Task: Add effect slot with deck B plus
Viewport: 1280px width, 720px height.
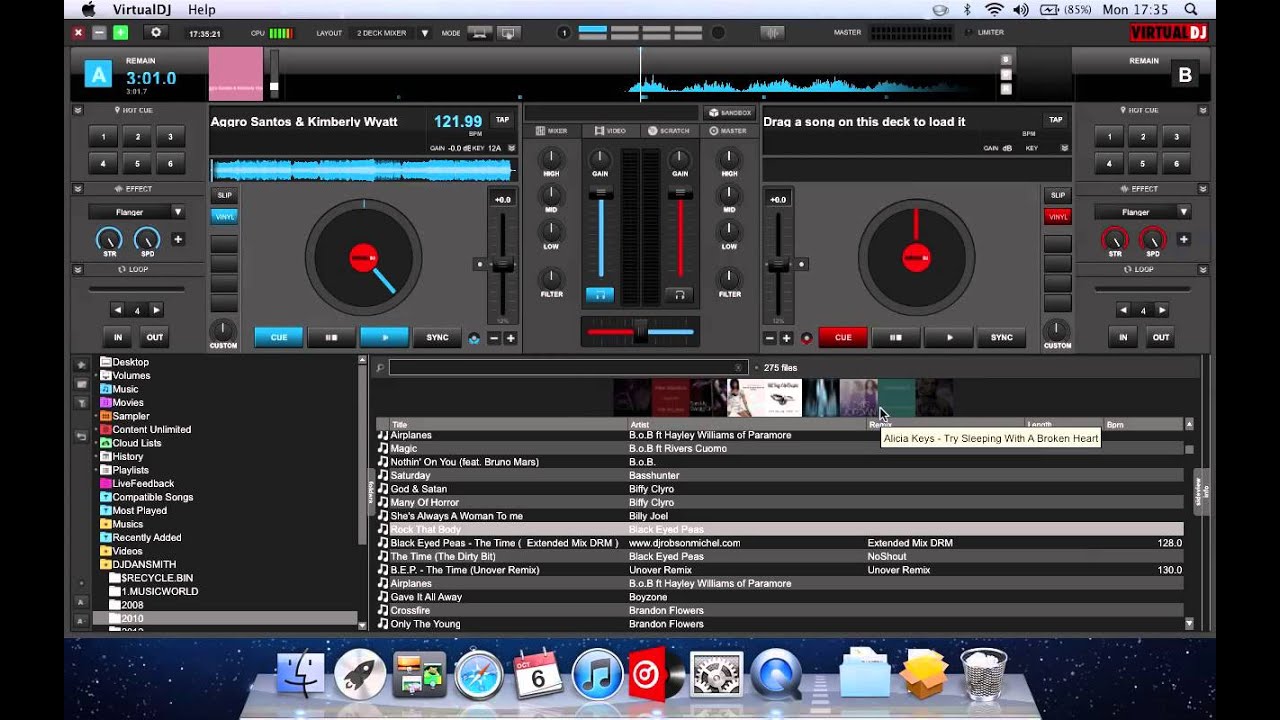Action: click(x=1184, y=239)
